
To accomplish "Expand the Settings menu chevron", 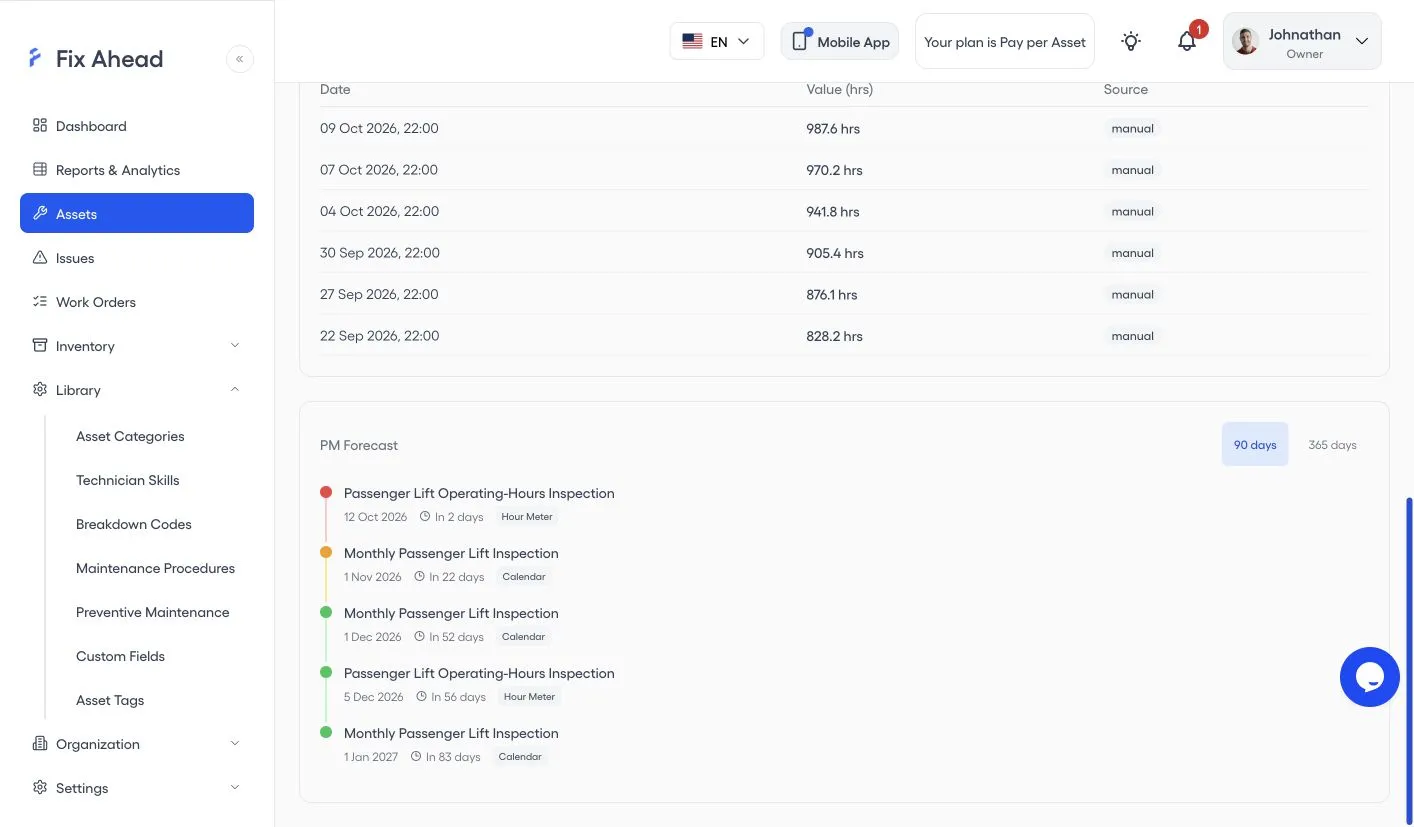I will coord(235,788).
